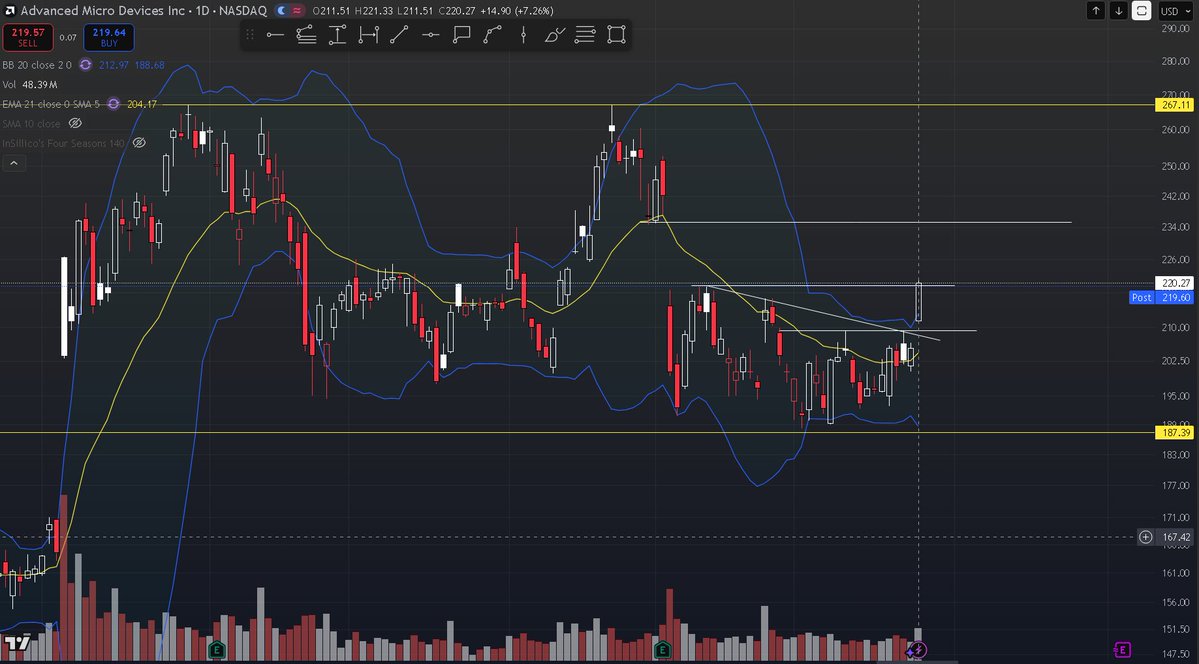This screenshot has width=1199, height=664.
Task: Click the +14.90 (+7.26%) change value
Action: [x=517, y=11]
